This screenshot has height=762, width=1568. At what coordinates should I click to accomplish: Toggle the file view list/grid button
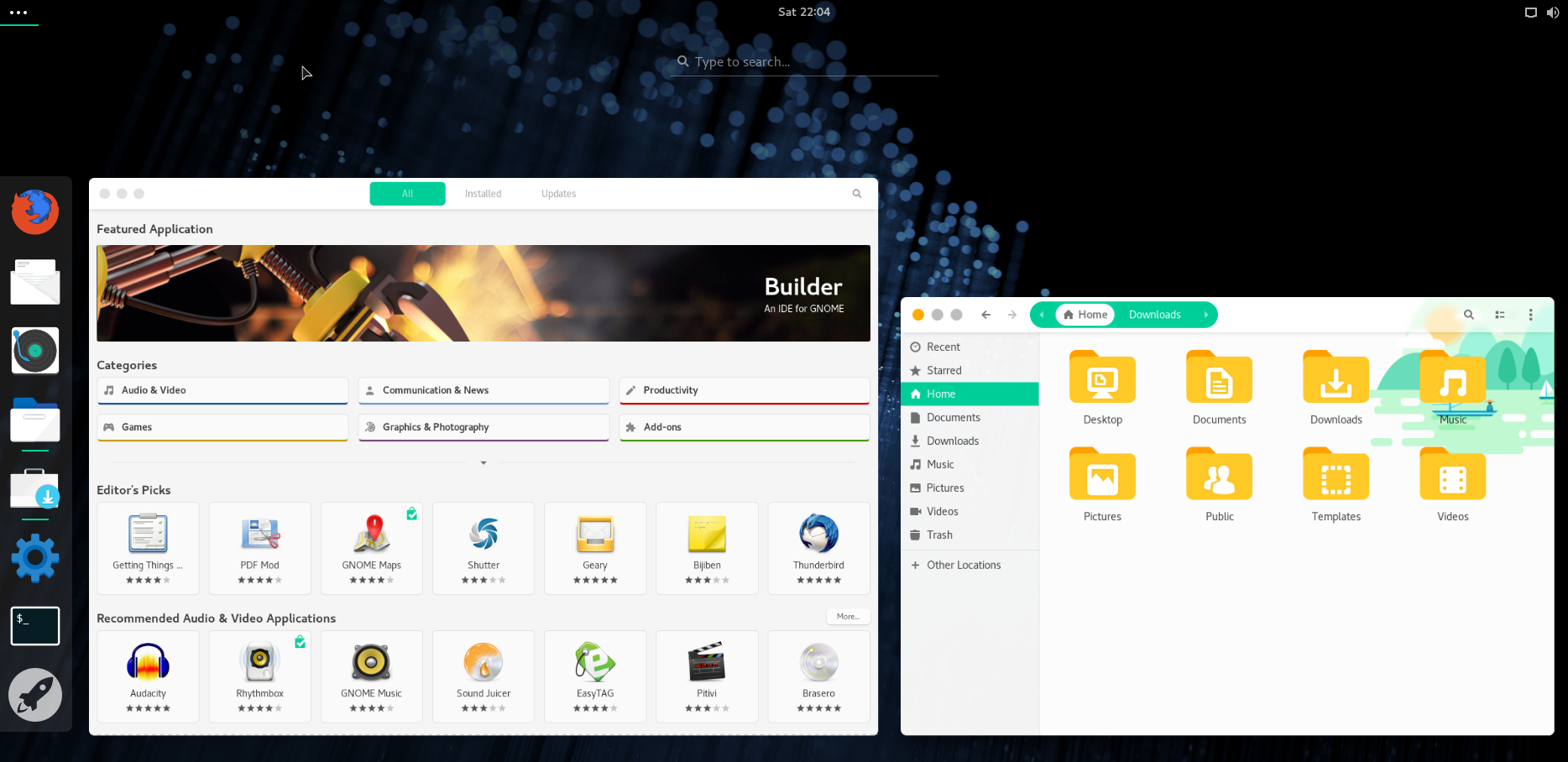[x=1500, y=315]
